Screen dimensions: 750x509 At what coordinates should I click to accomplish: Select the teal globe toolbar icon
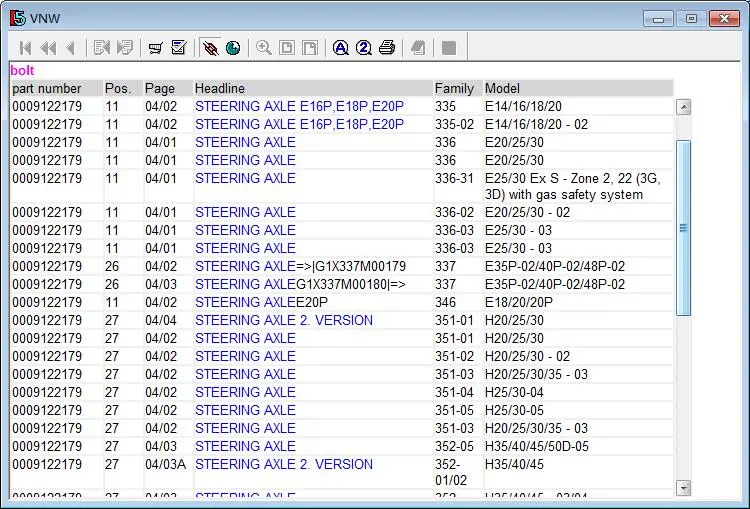point(233,48)
